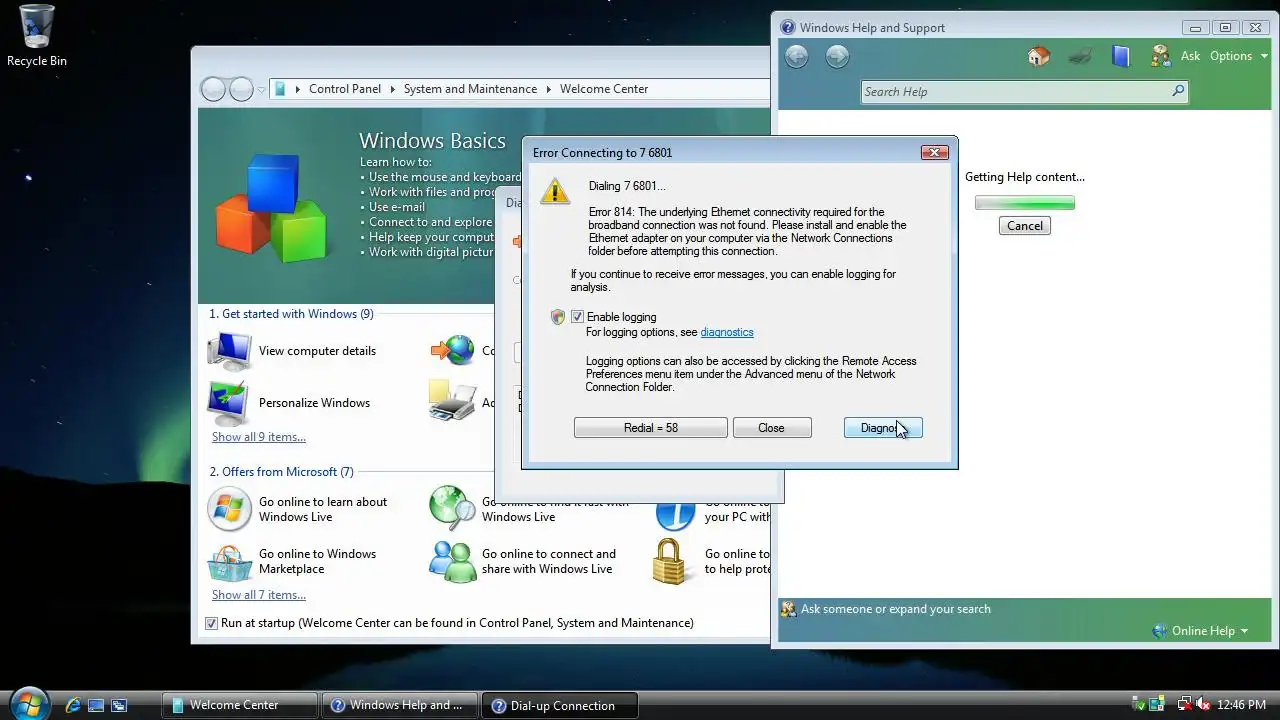
Task: Click the blue info icon in Offers section
Action: tap(675, 514)
